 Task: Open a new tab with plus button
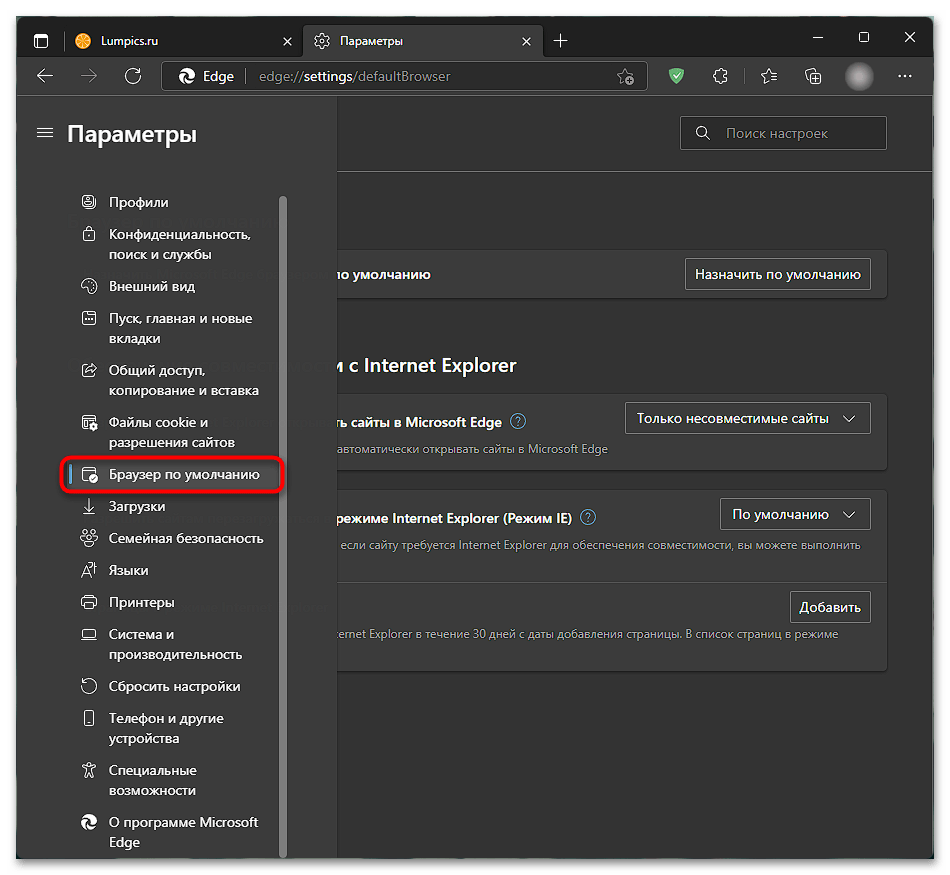click(x=560, y=41)
